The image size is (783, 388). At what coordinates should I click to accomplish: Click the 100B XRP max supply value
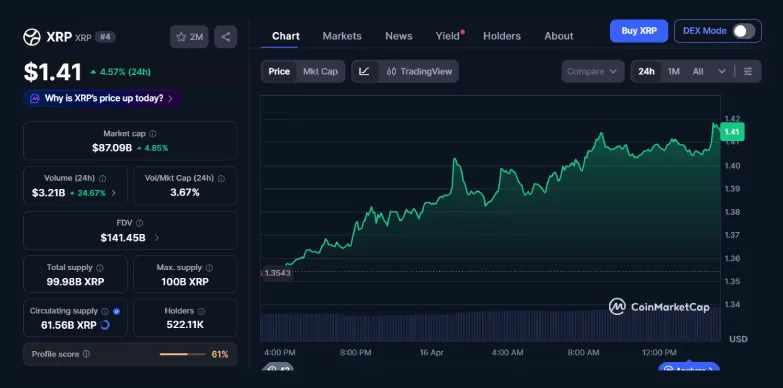[x=185, y=282]
